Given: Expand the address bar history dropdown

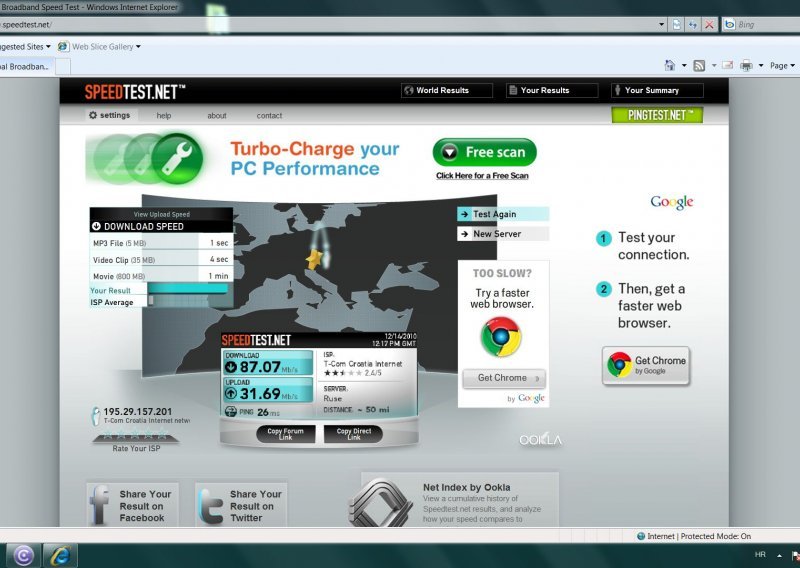Looking at the screenshot, I should [661, 24].
